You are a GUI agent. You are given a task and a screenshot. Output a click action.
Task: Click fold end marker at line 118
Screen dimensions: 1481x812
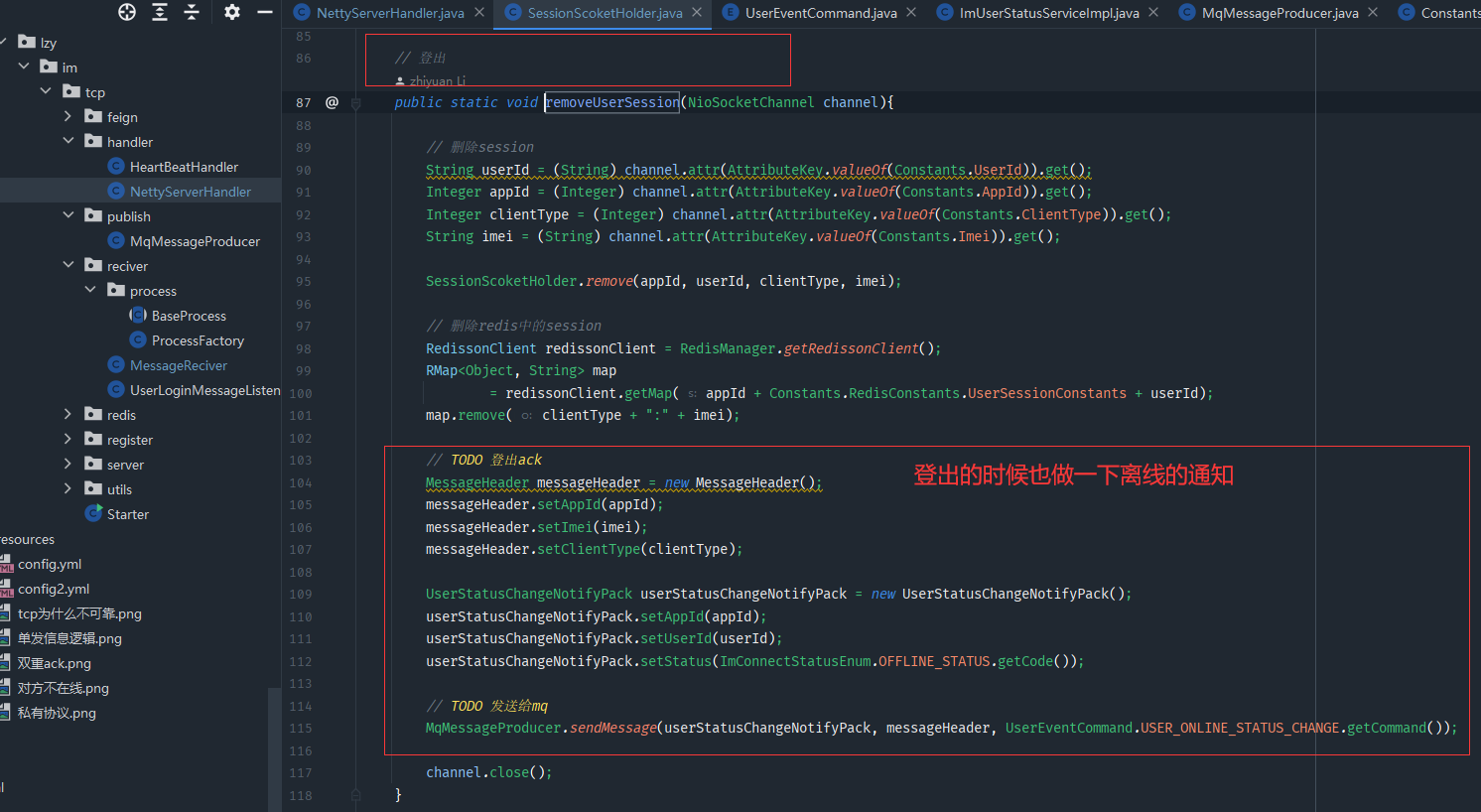pyautogui.click(x=355, y=795)
